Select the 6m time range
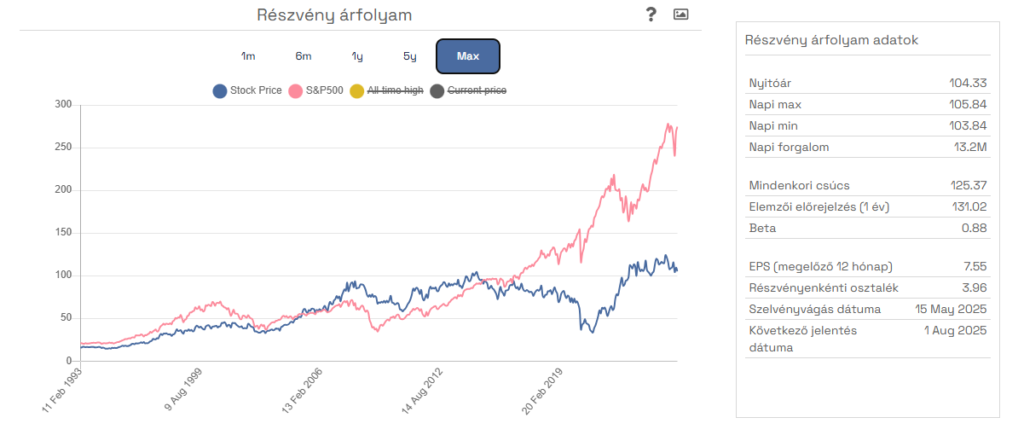The width and height of the screenshot is (1024, 441). (303, 56)
